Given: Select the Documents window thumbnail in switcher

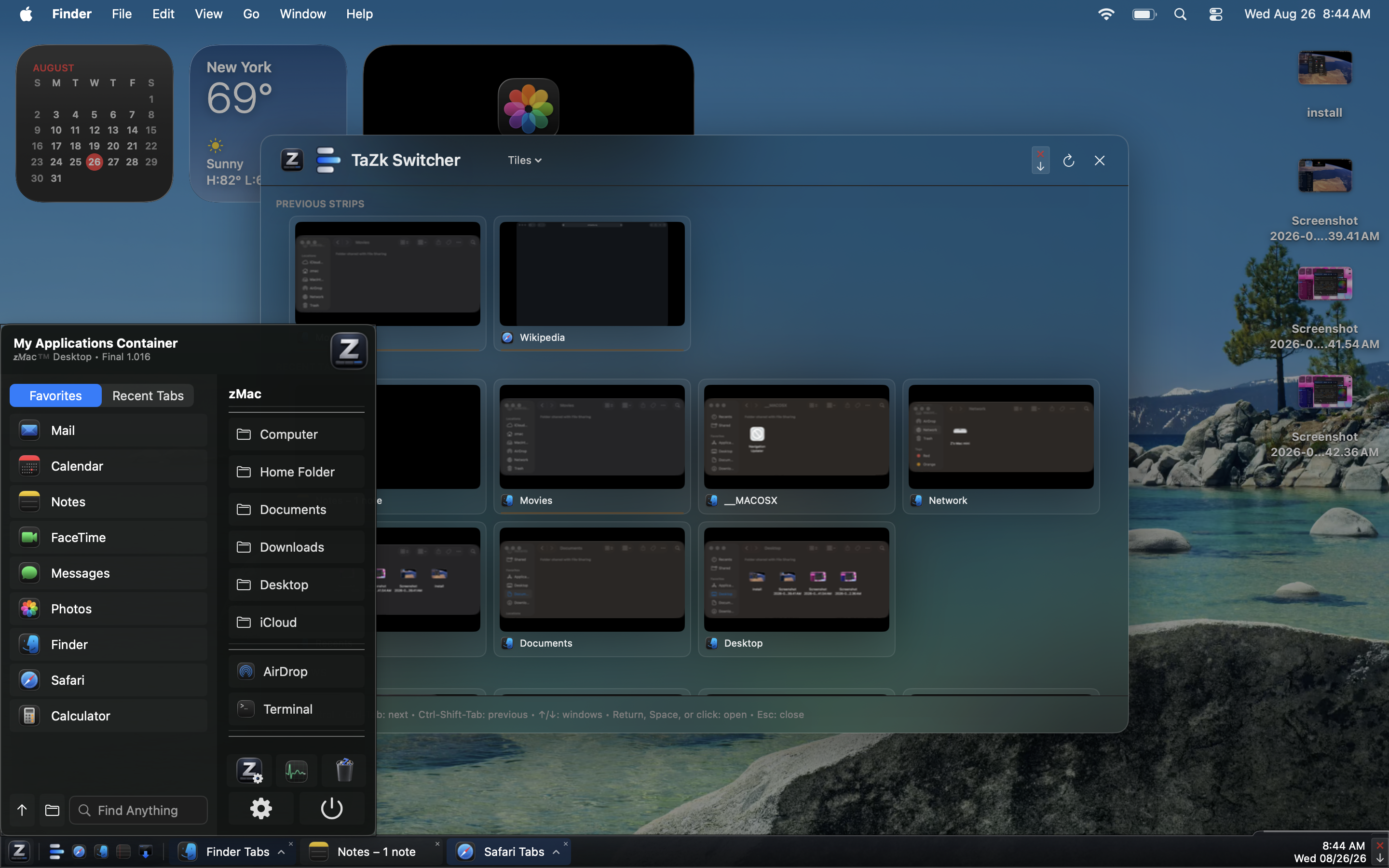Looking at the screenshot, I should 592,589.
